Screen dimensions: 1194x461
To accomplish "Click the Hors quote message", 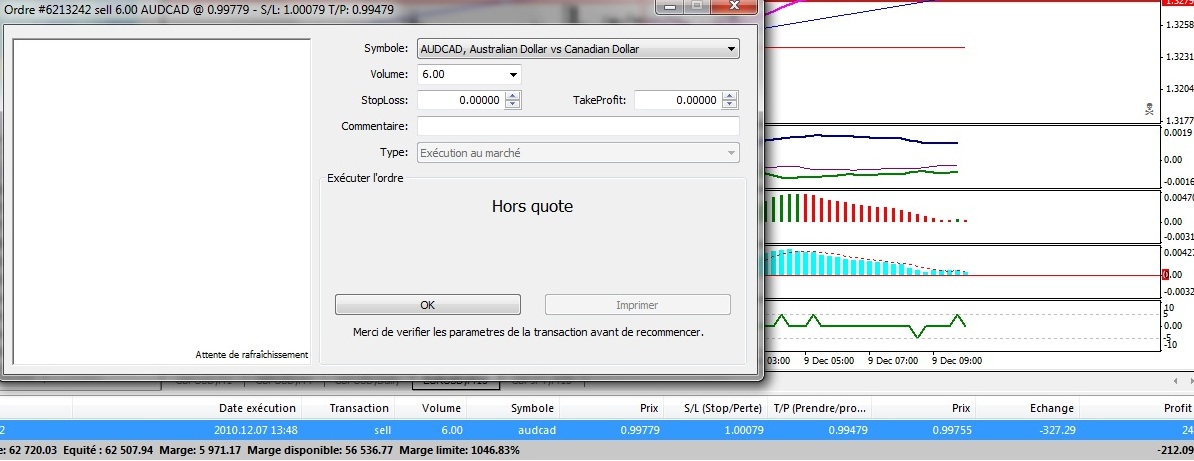I will (532, 206).
